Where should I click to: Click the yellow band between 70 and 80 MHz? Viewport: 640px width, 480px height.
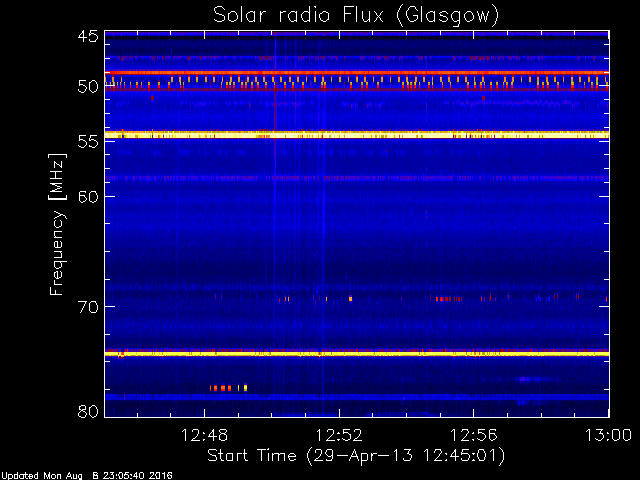click(357, 353)
